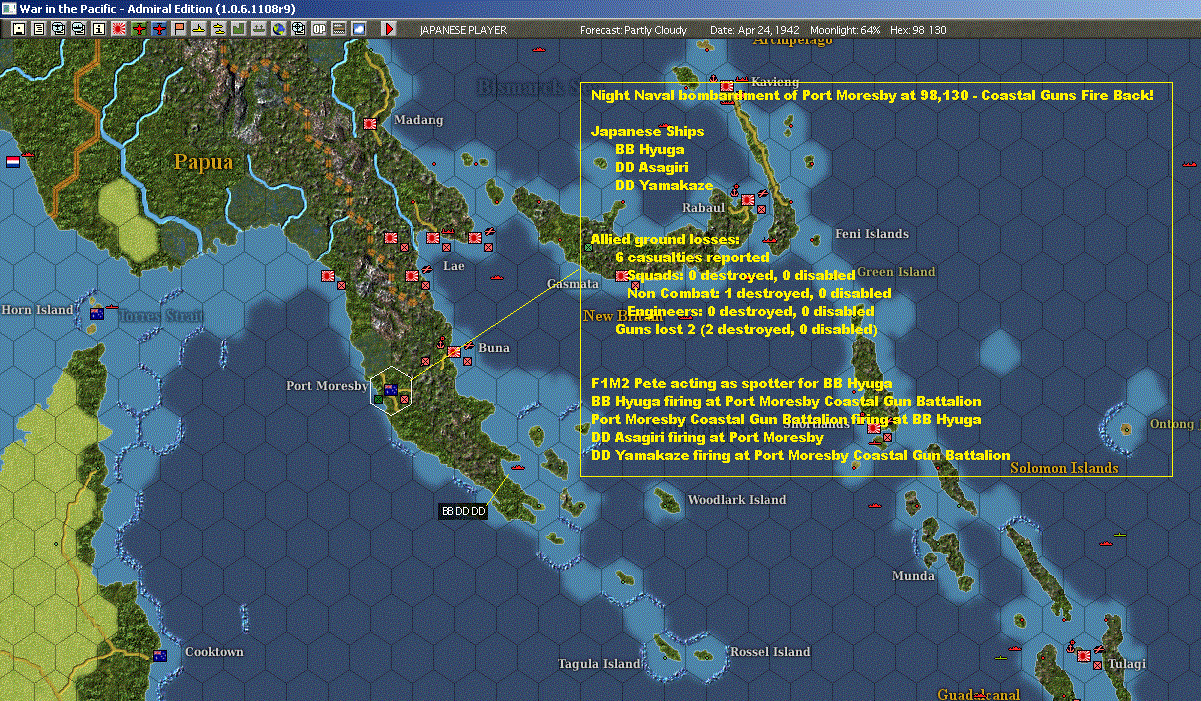Image resolution: width=1201 pixels, height=701 pixels.
Task: Click the single yellow ship toolbar icon
Action: (199, 30)
